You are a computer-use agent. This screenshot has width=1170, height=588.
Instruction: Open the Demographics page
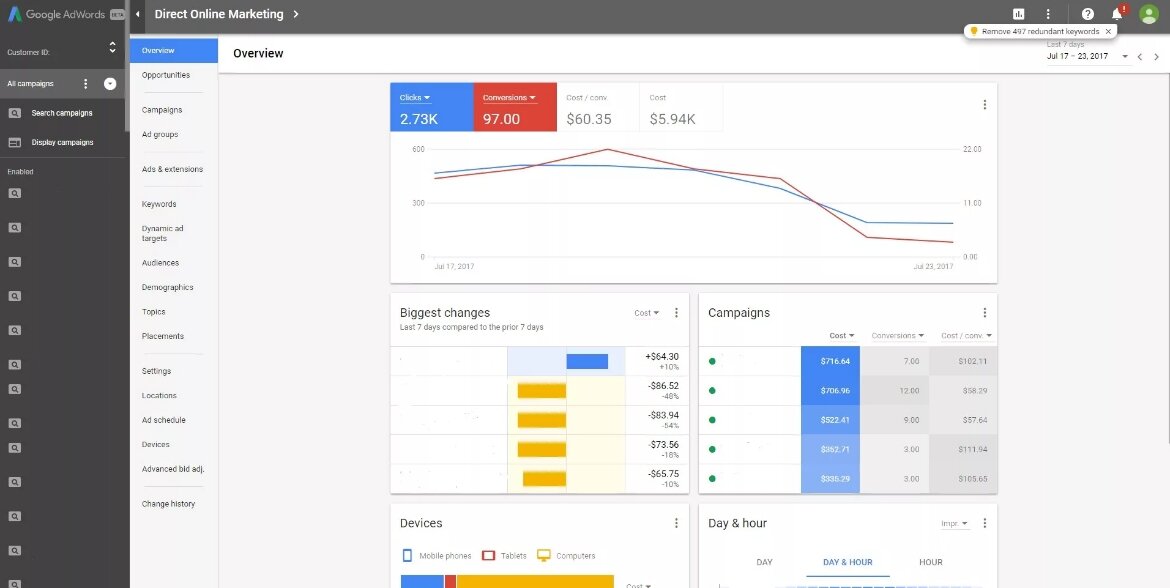(168, 287)
